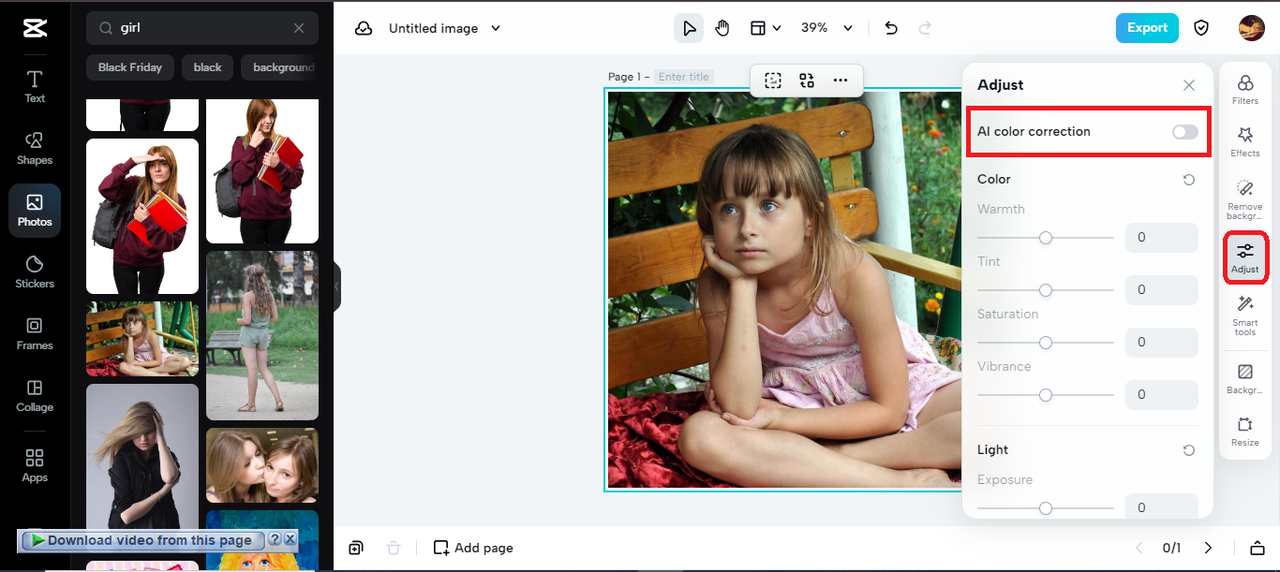Image resolution: width=1280 pixels, height=572 pixels.
Task: Click the photo search field
Action: click(x=202, y=29)
